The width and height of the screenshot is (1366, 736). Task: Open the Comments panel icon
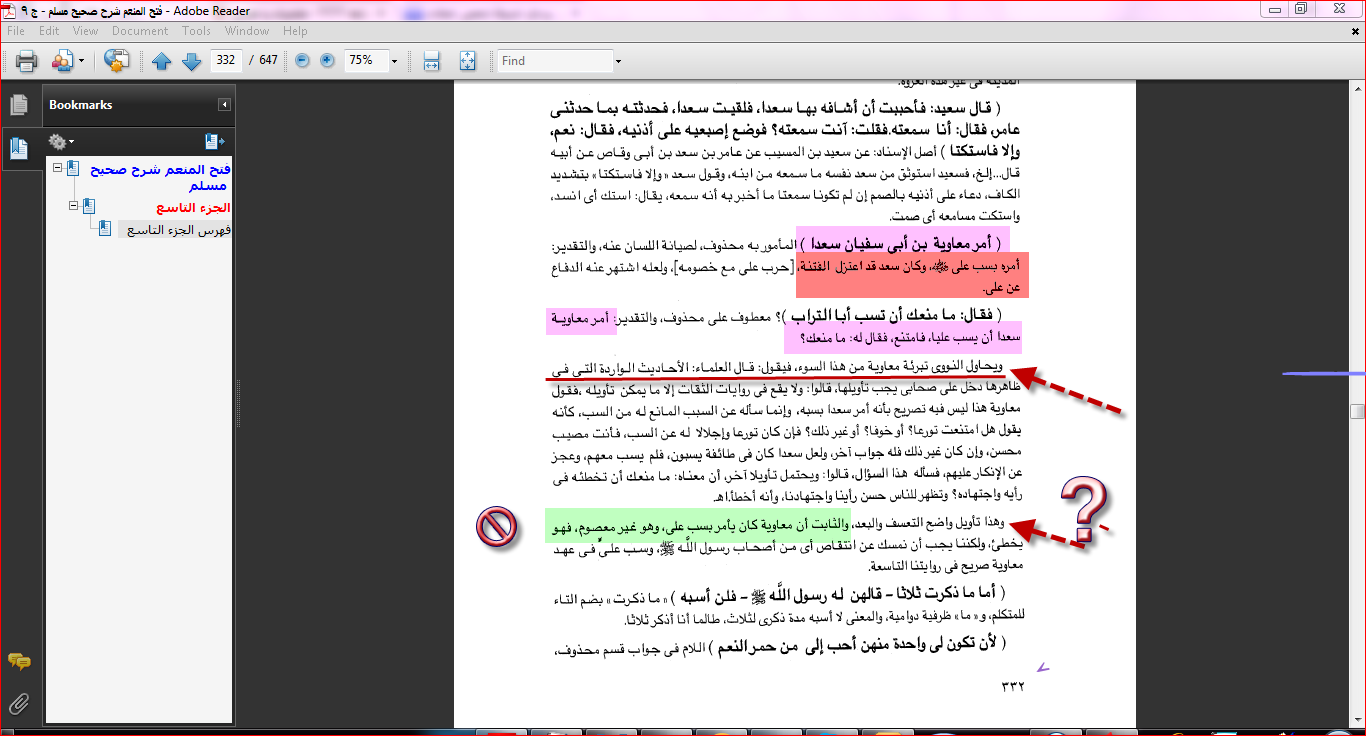[18, 662]
